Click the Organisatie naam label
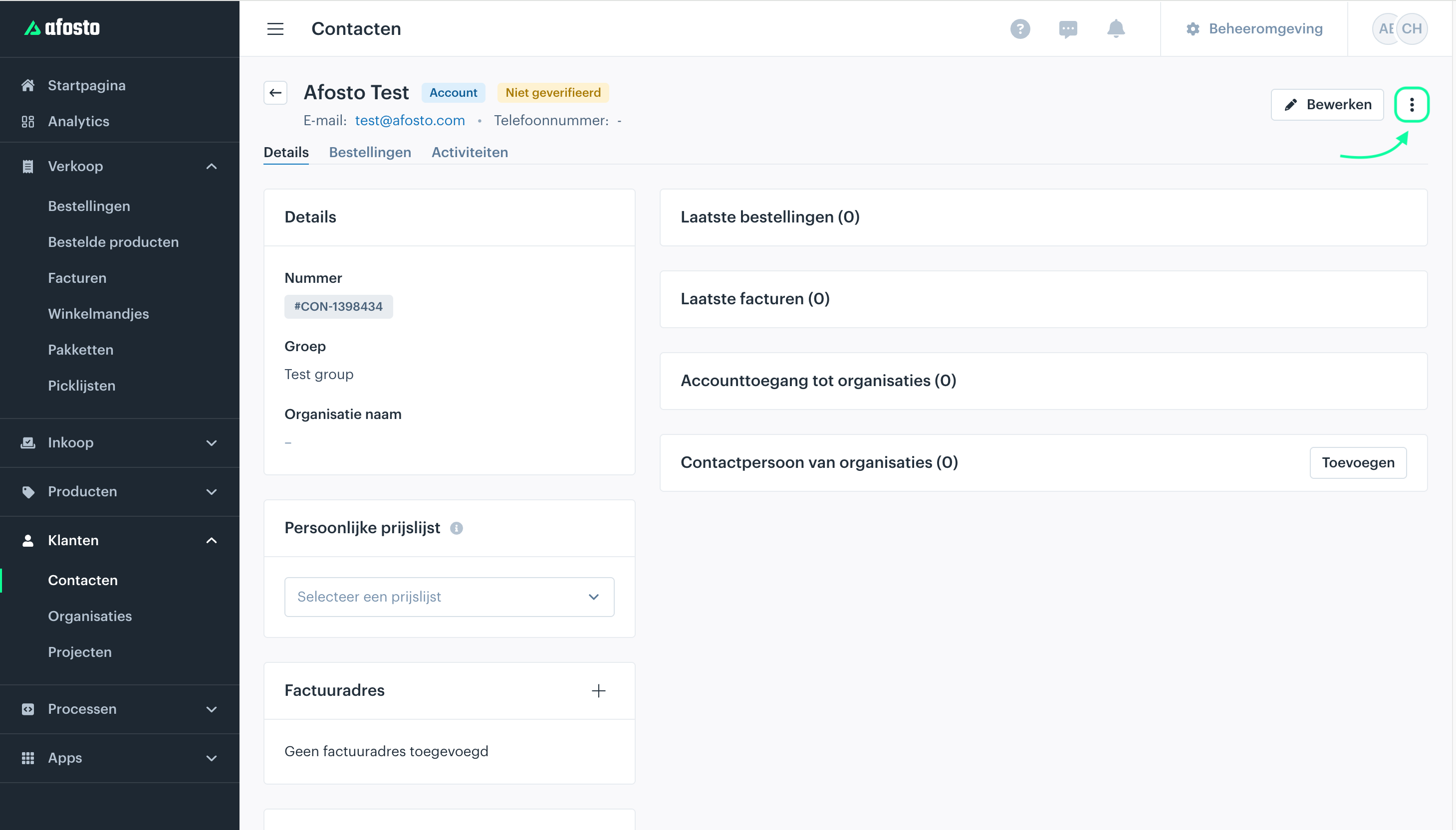 (343, 415)
